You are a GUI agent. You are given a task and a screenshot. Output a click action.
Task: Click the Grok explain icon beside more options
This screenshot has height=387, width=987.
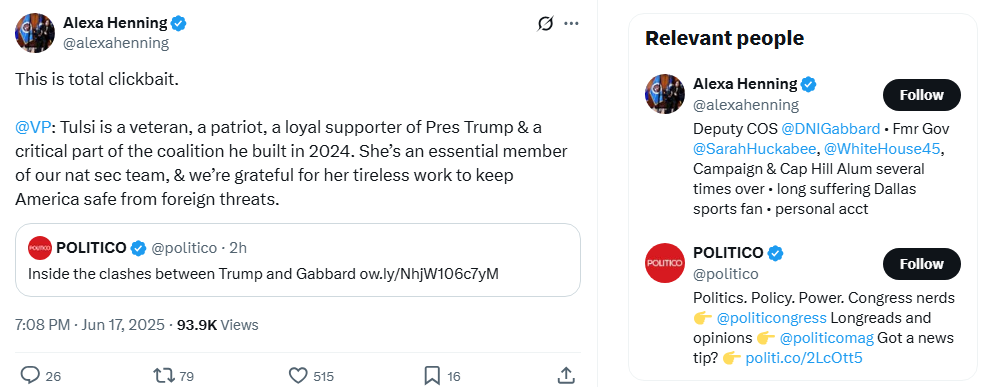click(x=545, y=24)
